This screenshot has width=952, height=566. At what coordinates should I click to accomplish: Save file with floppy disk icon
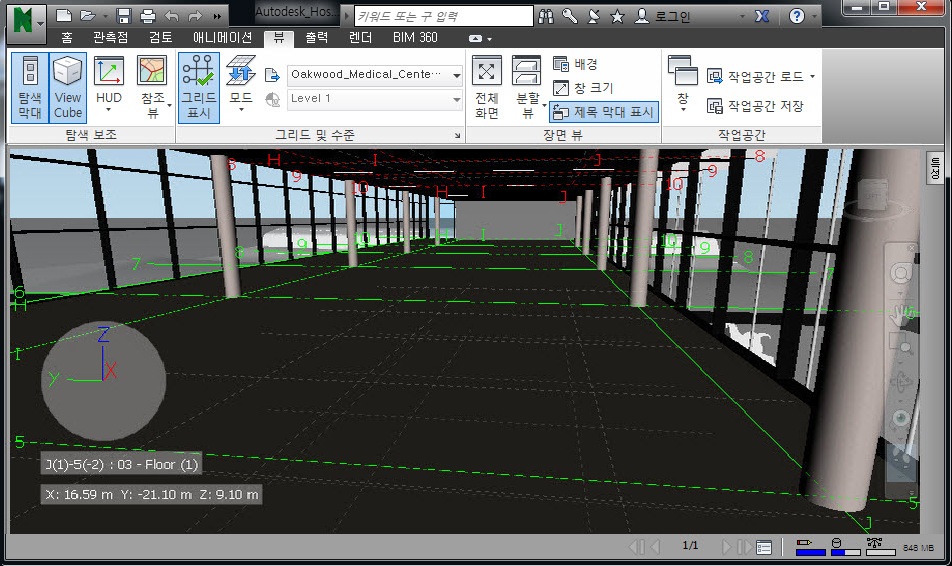[124, 16]
